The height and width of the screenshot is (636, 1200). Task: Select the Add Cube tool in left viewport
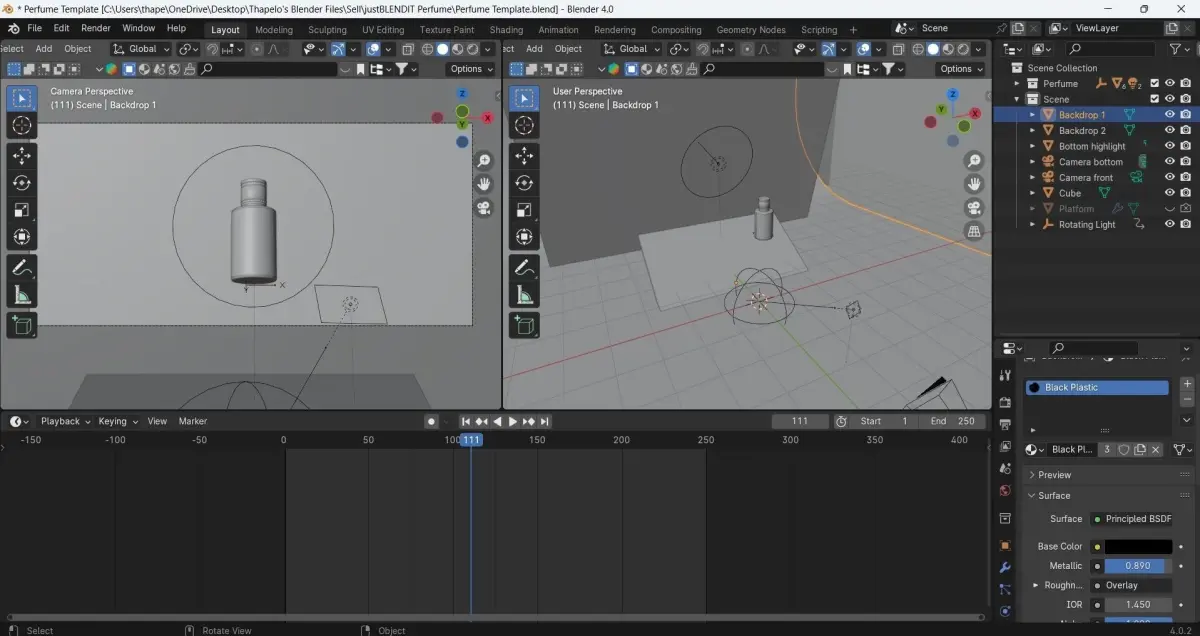point(22,325)
